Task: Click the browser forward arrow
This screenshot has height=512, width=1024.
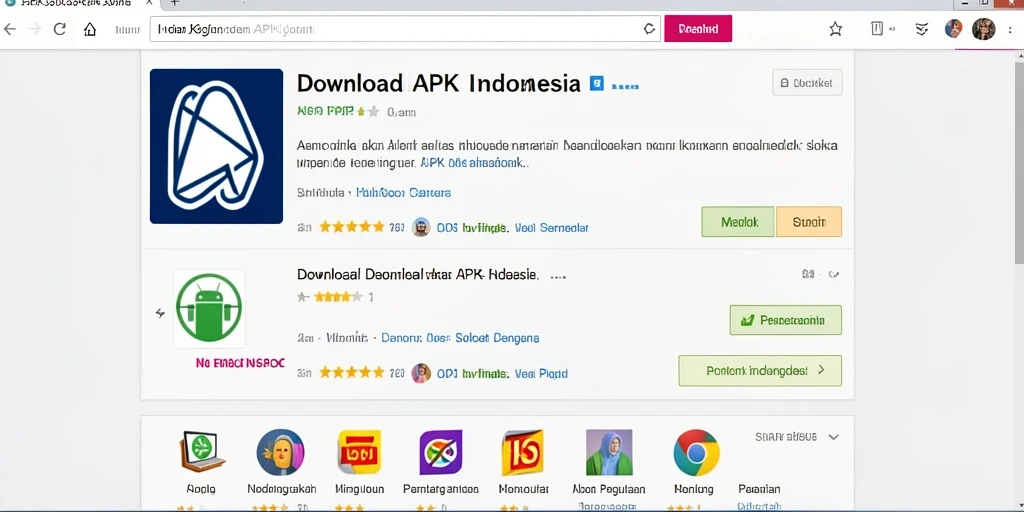Action: tap(34, 29)
